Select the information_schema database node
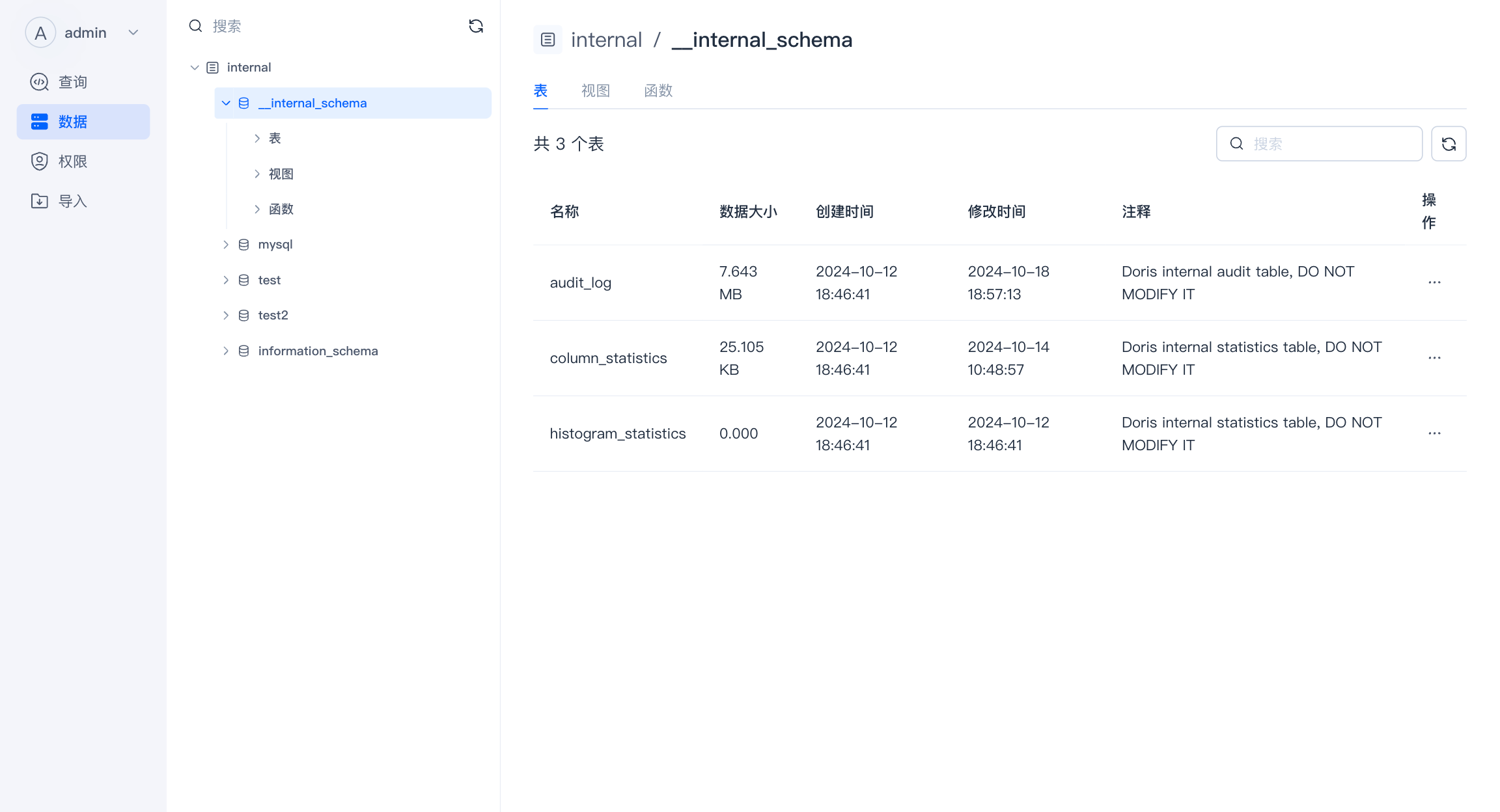Image resolution: width=1500 pixels, height=812 pixels. (x=318, y=351)
